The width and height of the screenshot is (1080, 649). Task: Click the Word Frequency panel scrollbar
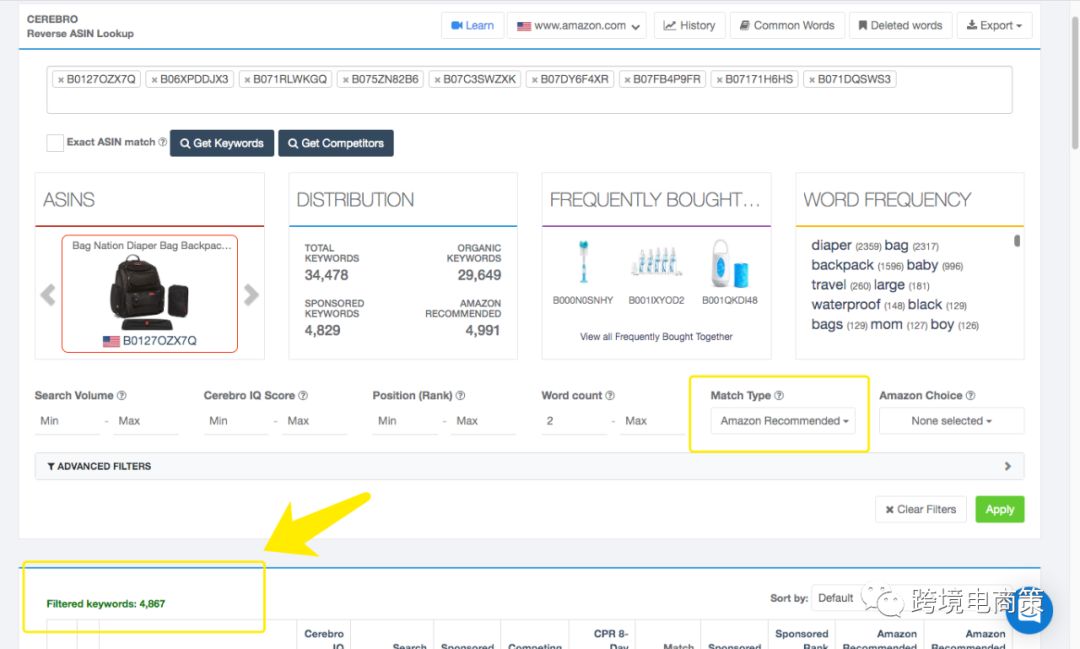coord(1017,241)
